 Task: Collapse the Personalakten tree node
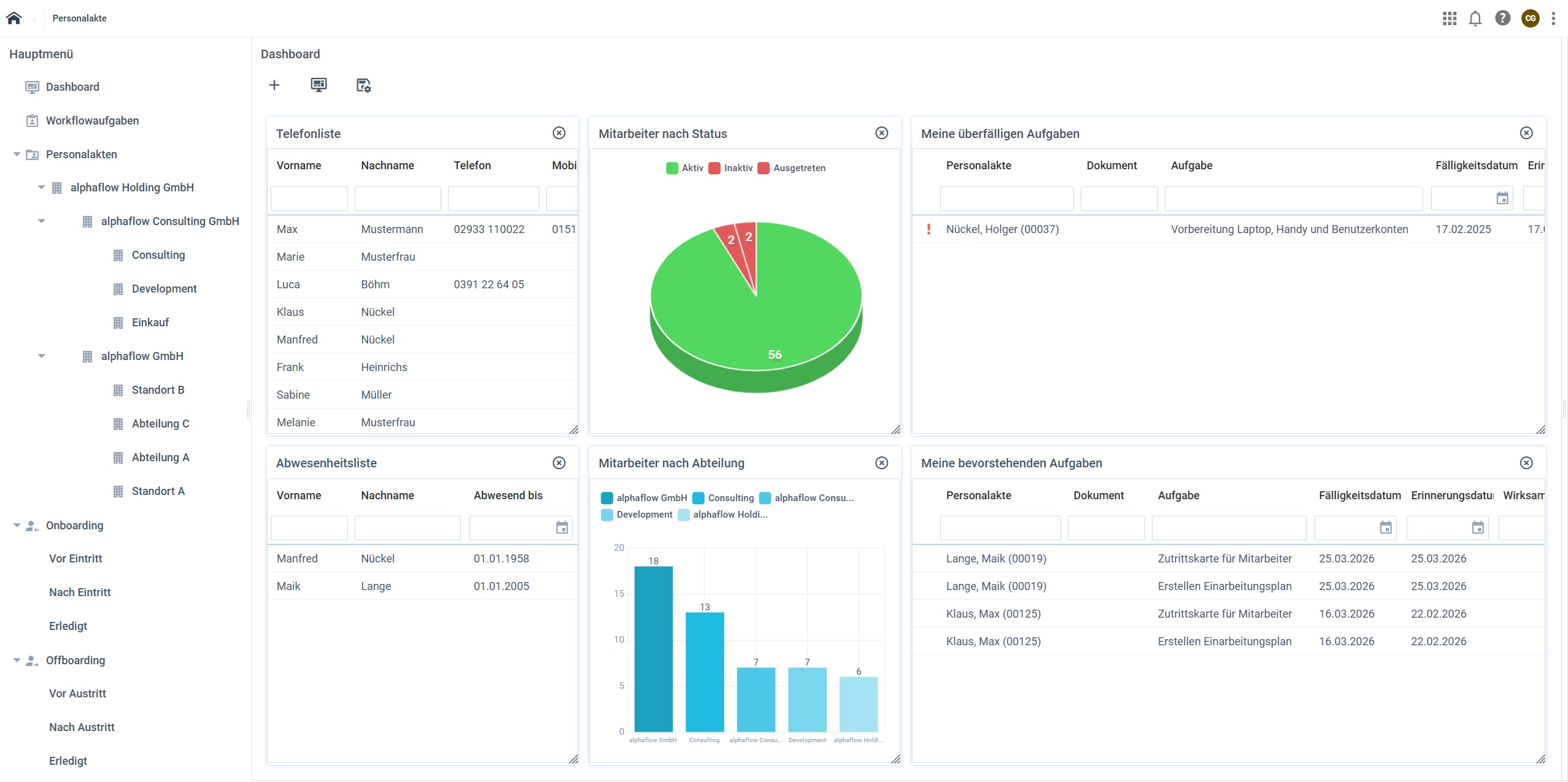tap(17, 155)
